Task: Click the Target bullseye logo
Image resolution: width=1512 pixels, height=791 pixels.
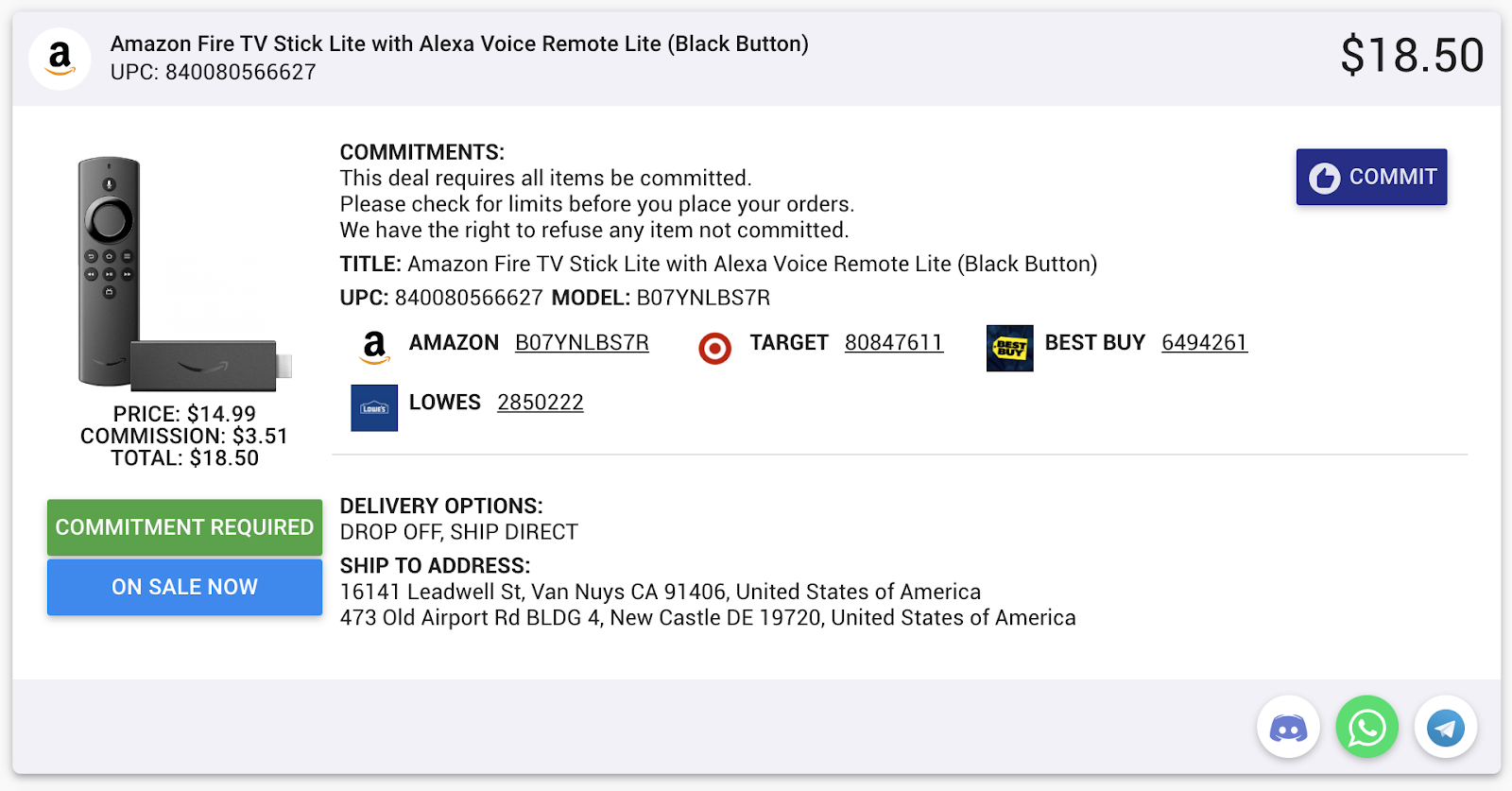Action: click(715, 349)
